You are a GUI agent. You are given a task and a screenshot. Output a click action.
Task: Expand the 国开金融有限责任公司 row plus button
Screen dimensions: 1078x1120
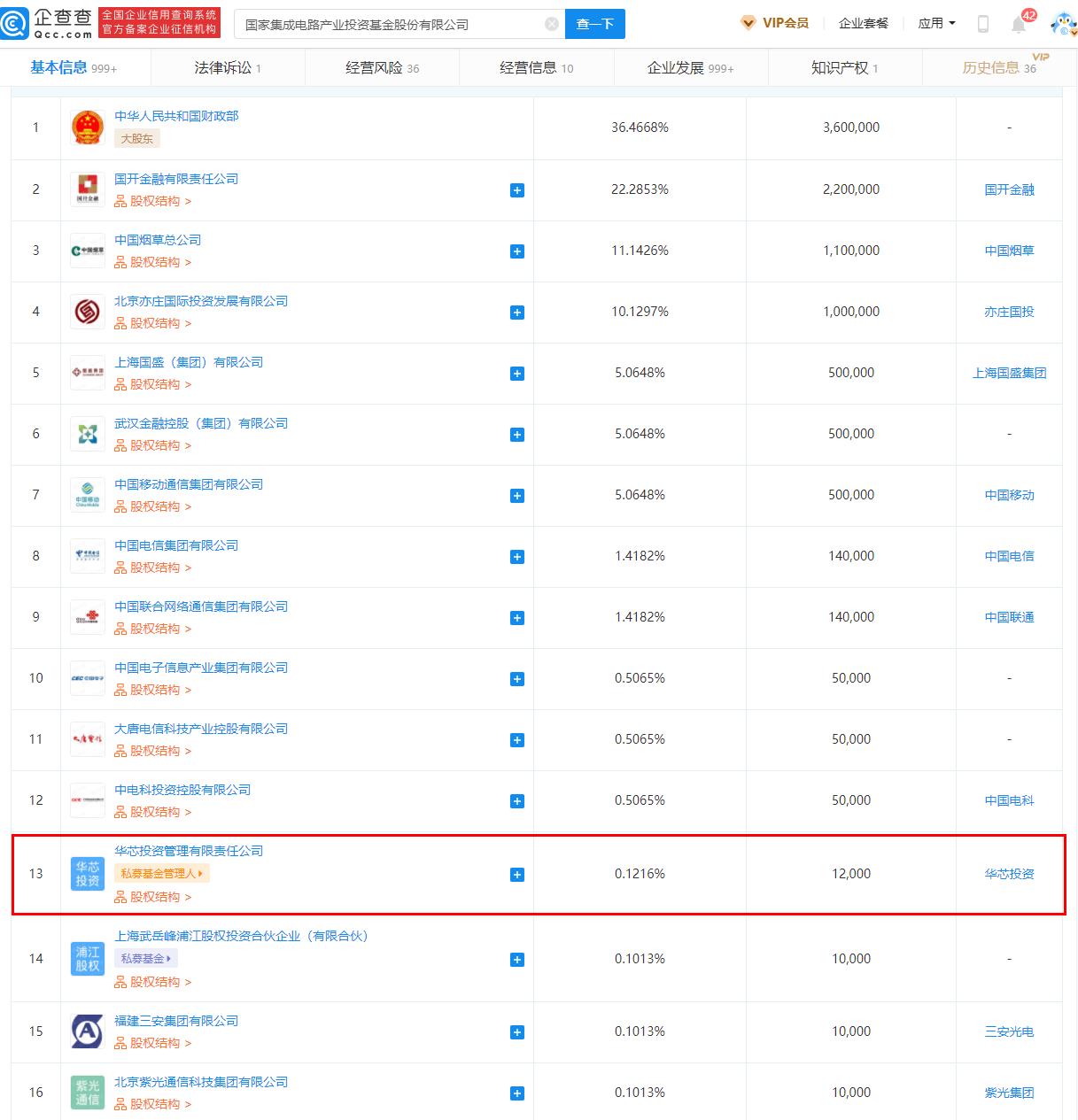coord(517,190)
